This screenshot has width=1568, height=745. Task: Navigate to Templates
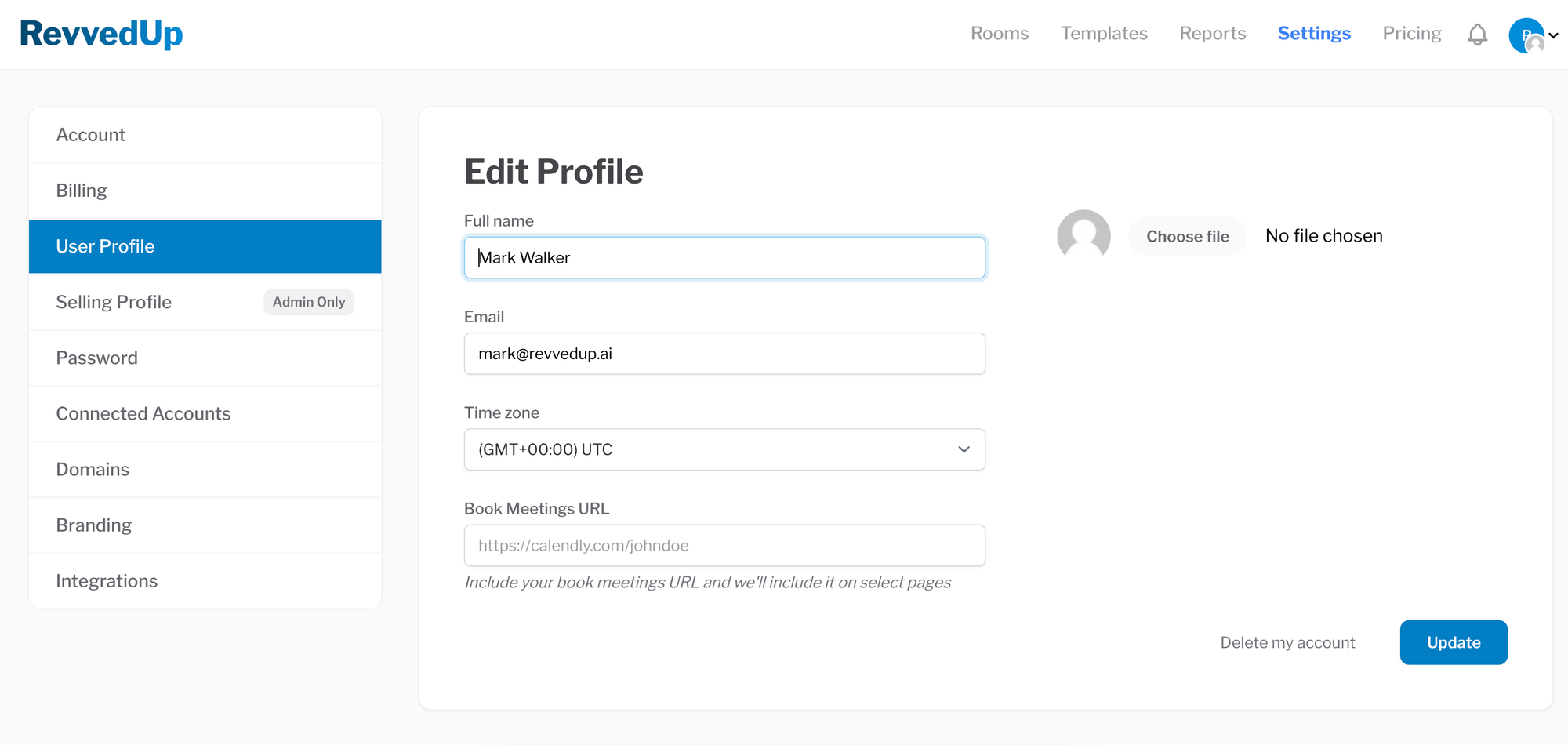click(x=1104, y=33)
